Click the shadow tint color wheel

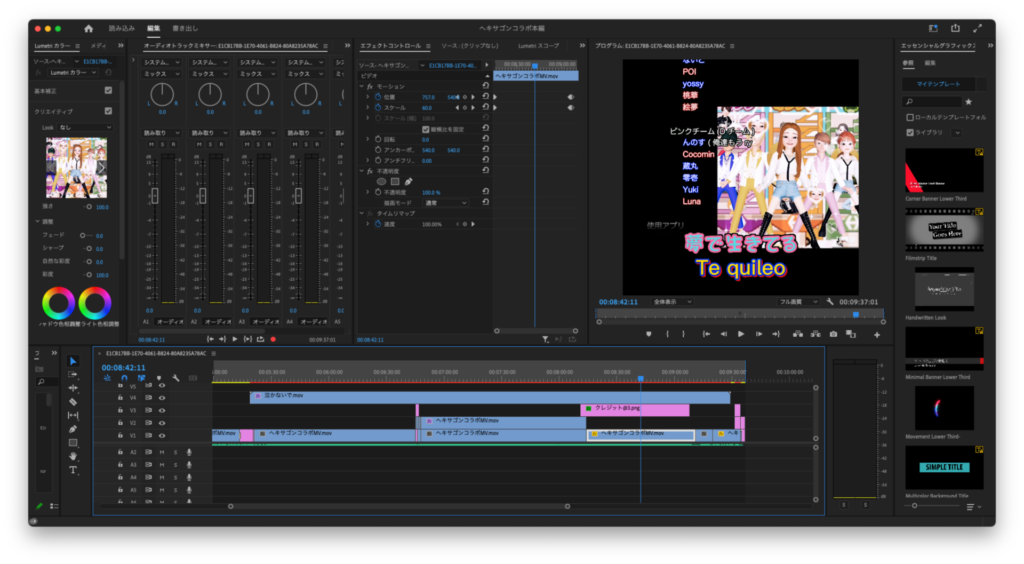(59, 302)
